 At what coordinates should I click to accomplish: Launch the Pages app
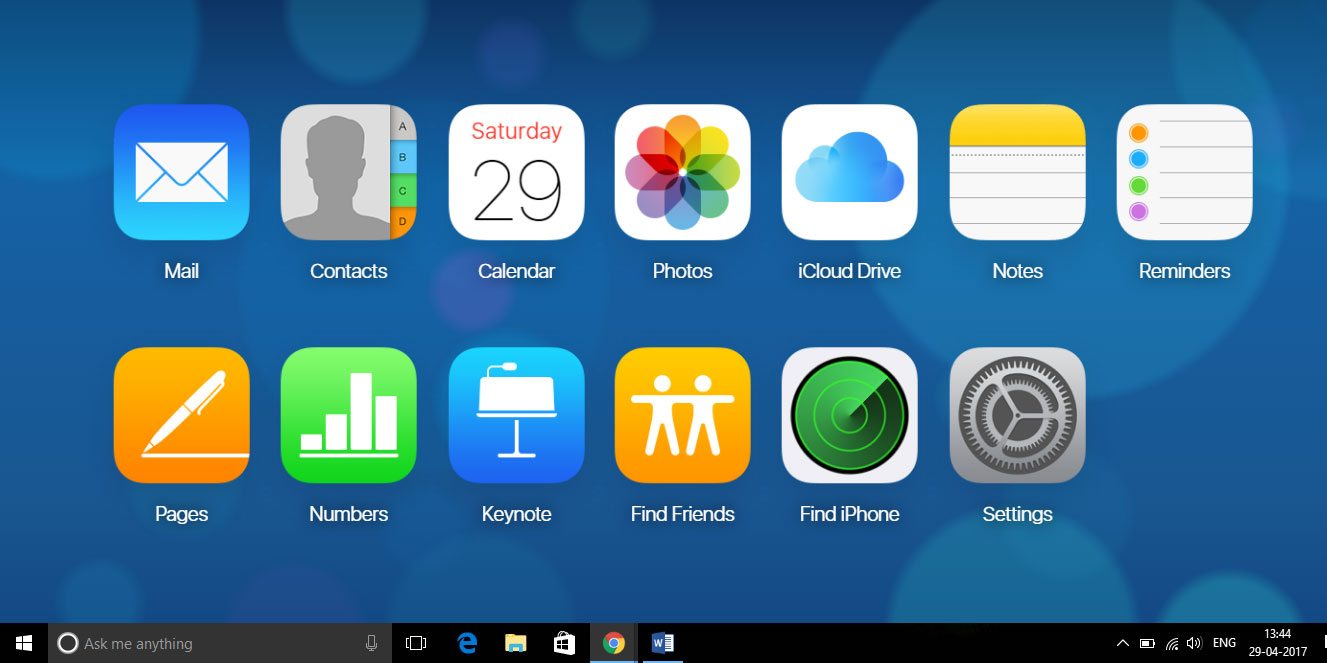click(181, 415)
